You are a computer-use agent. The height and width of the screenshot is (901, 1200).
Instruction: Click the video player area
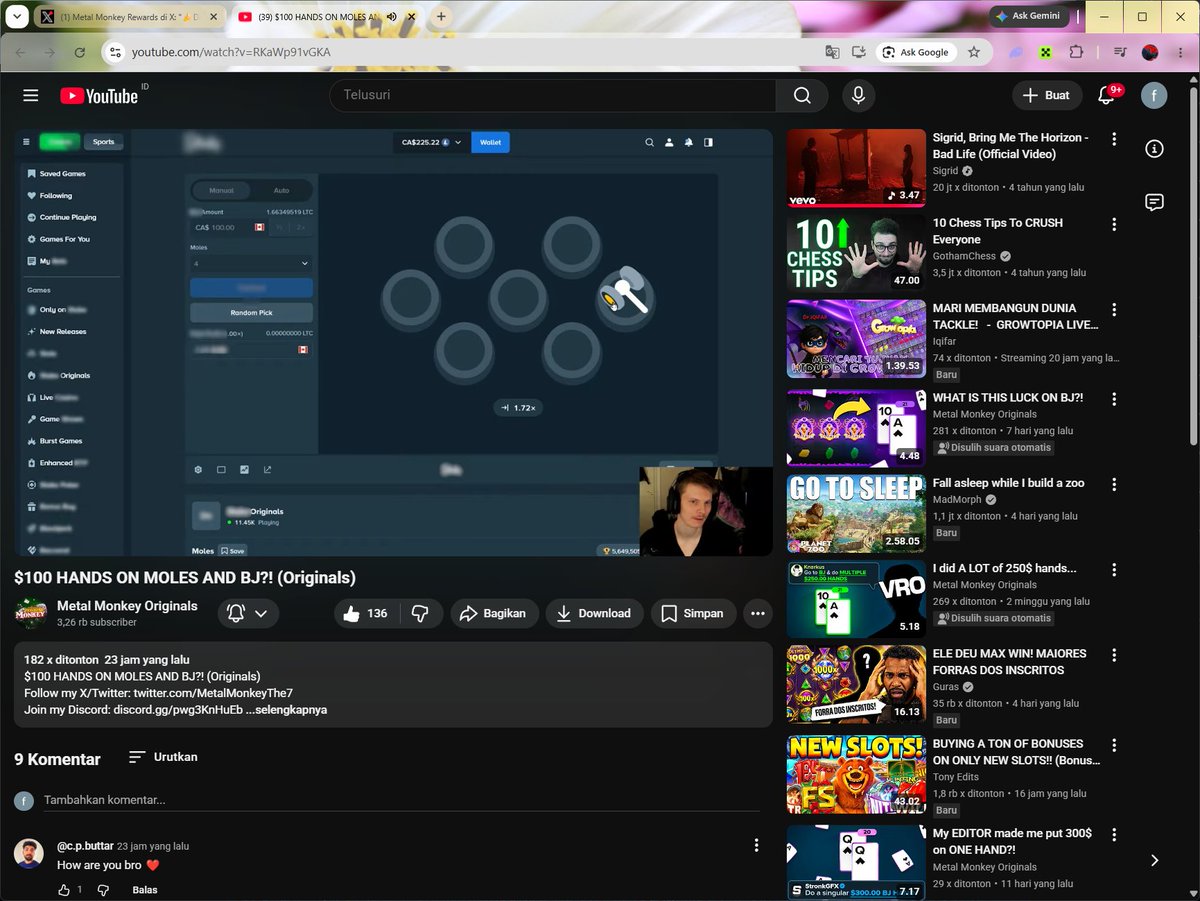click(393, 343)
